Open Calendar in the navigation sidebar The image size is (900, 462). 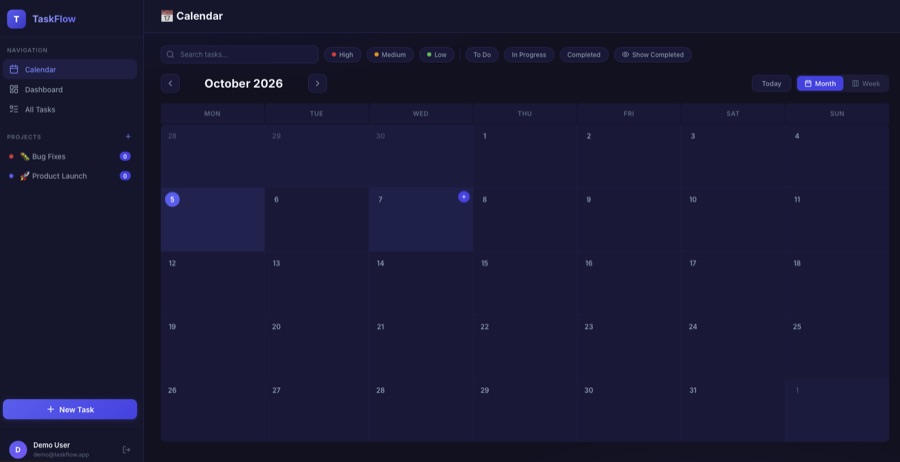tap(70, 69)
